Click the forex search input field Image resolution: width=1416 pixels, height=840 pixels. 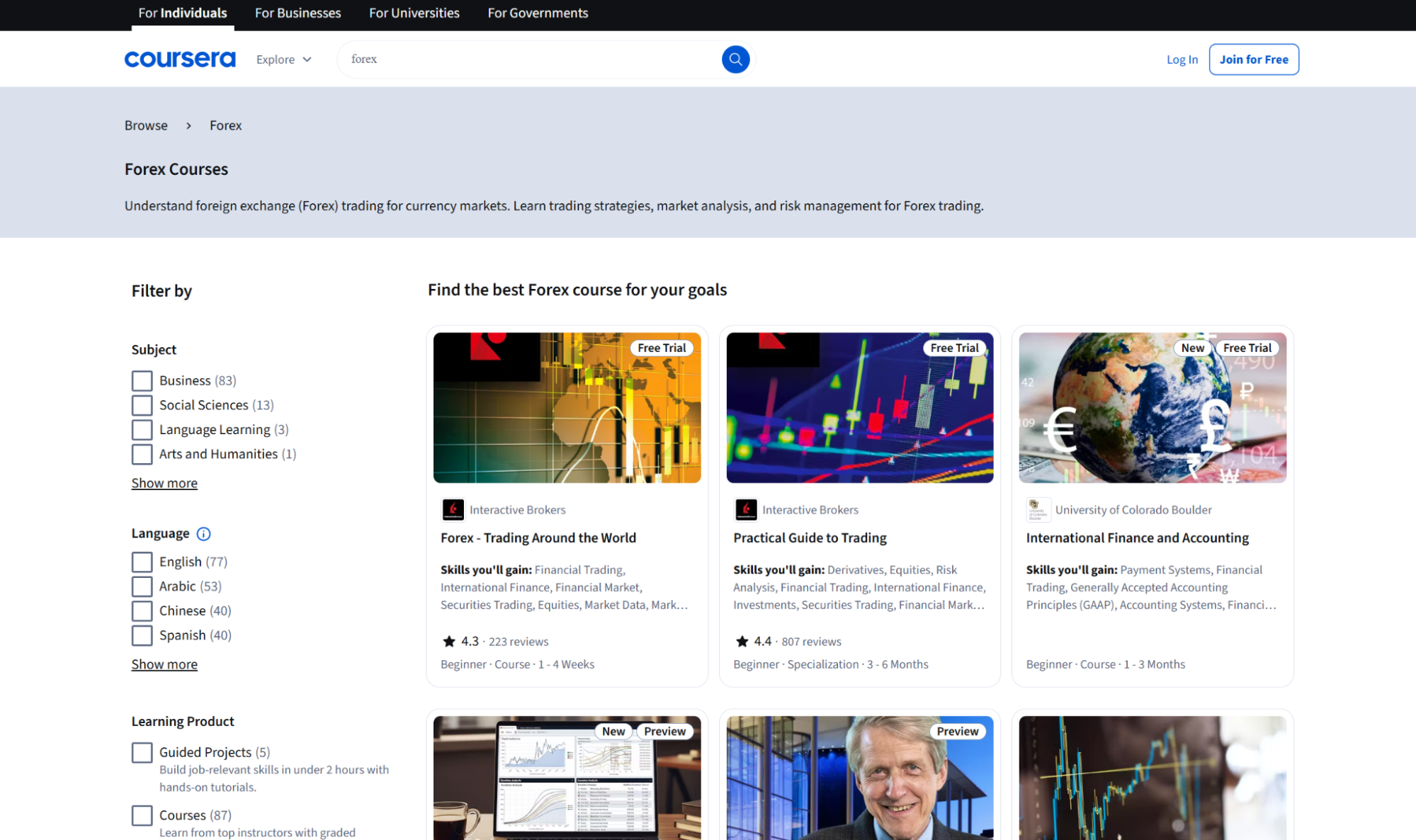(x=531, y=59)
